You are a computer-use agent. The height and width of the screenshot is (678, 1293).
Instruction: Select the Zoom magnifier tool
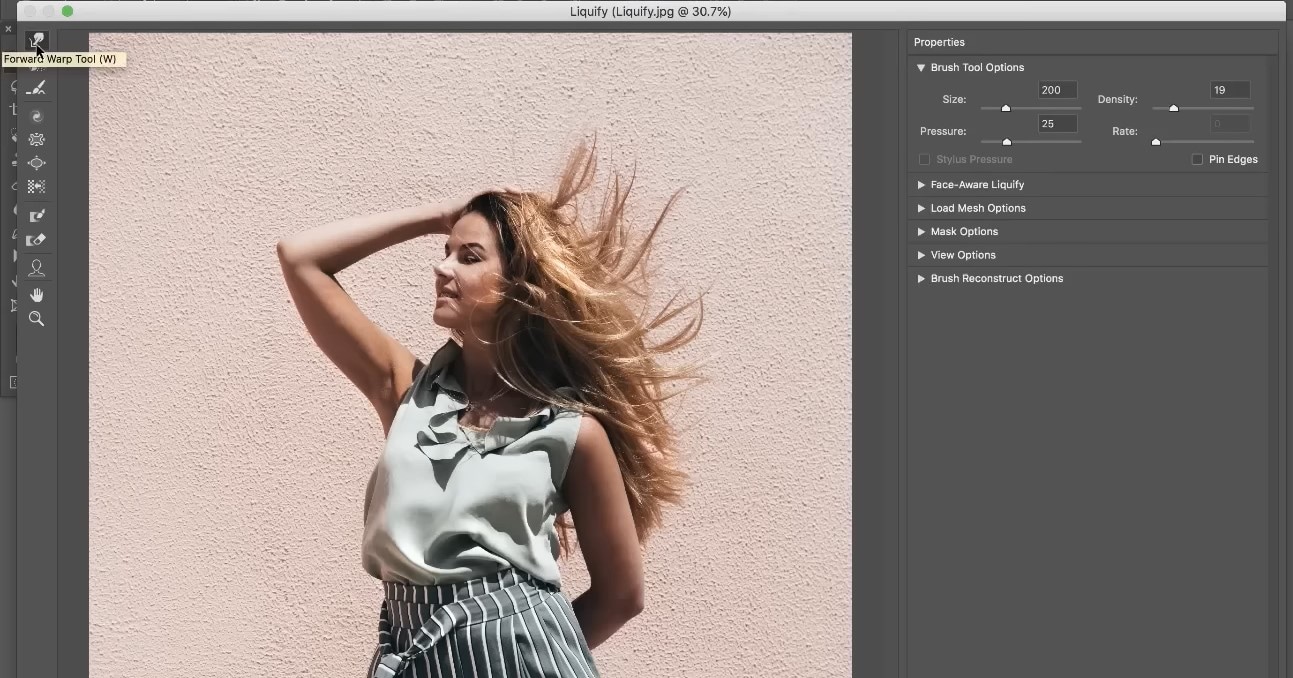click(36, 319)
